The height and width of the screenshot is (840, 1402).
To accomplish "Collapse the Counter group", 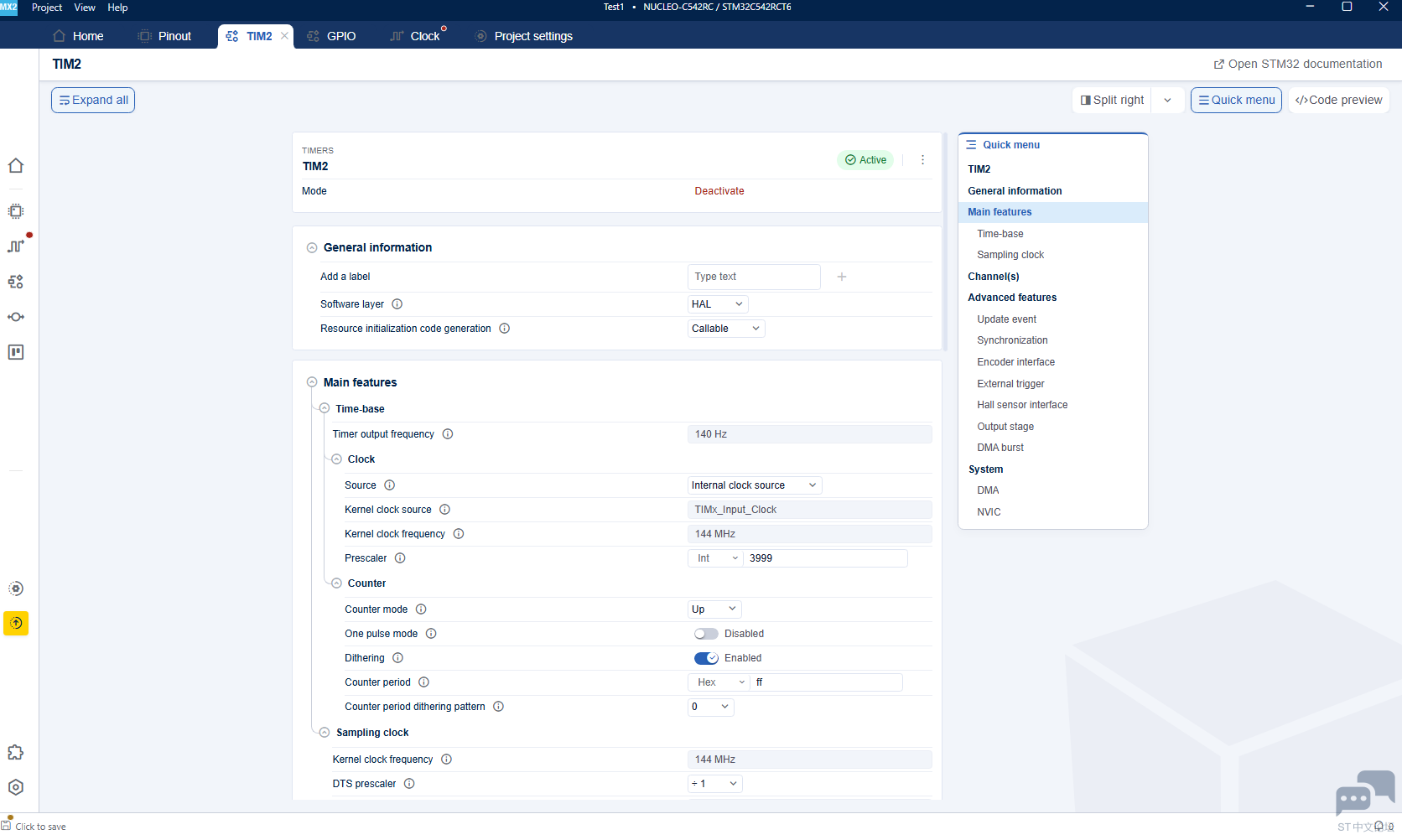I will click(336, 583).
